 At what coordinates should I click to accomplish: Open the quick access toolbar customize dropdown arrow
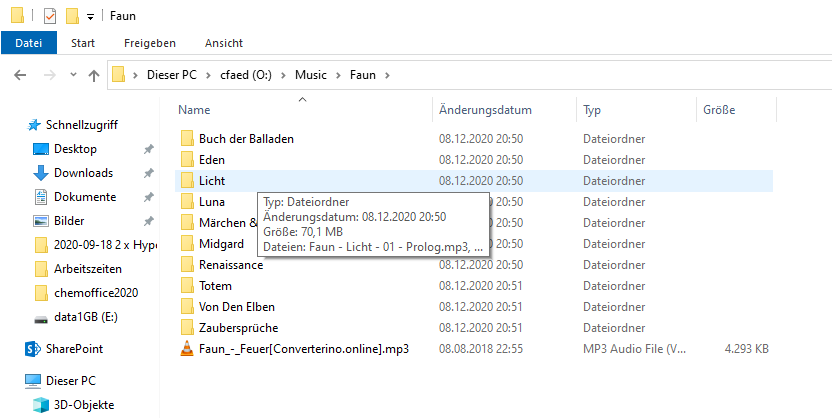(90, 16)
